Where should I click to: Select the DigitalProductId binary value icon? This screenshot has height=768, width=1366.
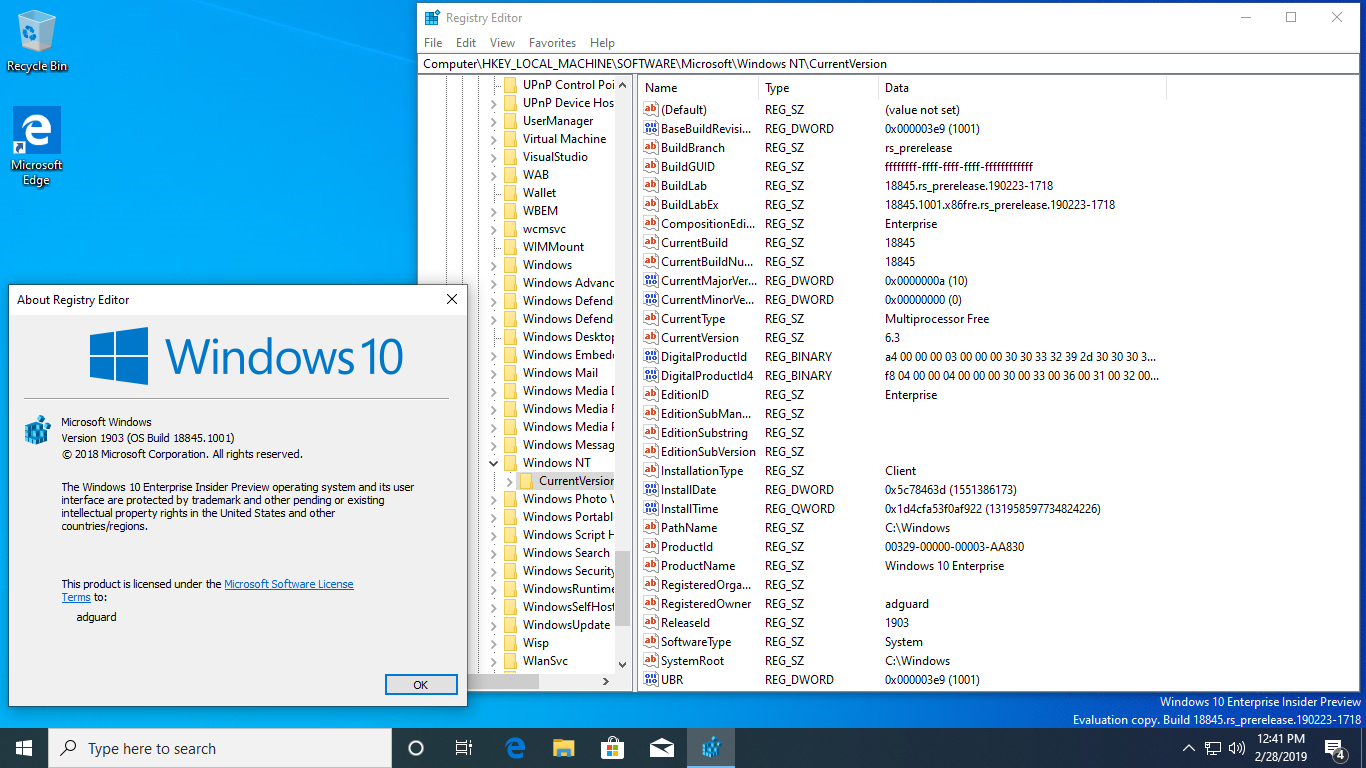coord(651,356)
